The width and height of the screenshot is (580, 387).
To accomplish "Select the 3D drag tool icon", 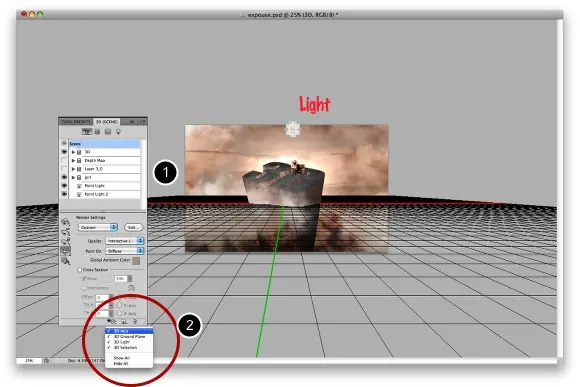I will tap(65, 241).
